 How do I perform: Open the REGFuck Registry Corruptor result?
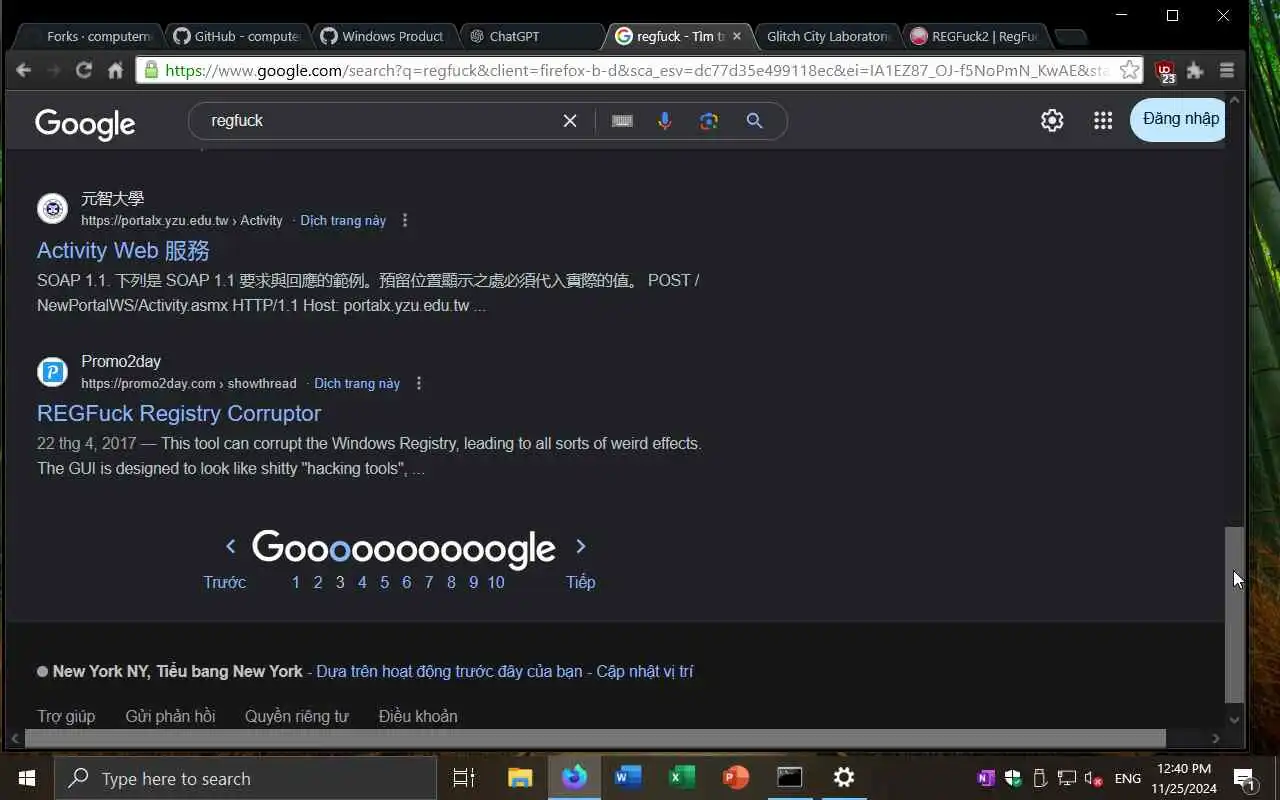(x=179, y=413)
